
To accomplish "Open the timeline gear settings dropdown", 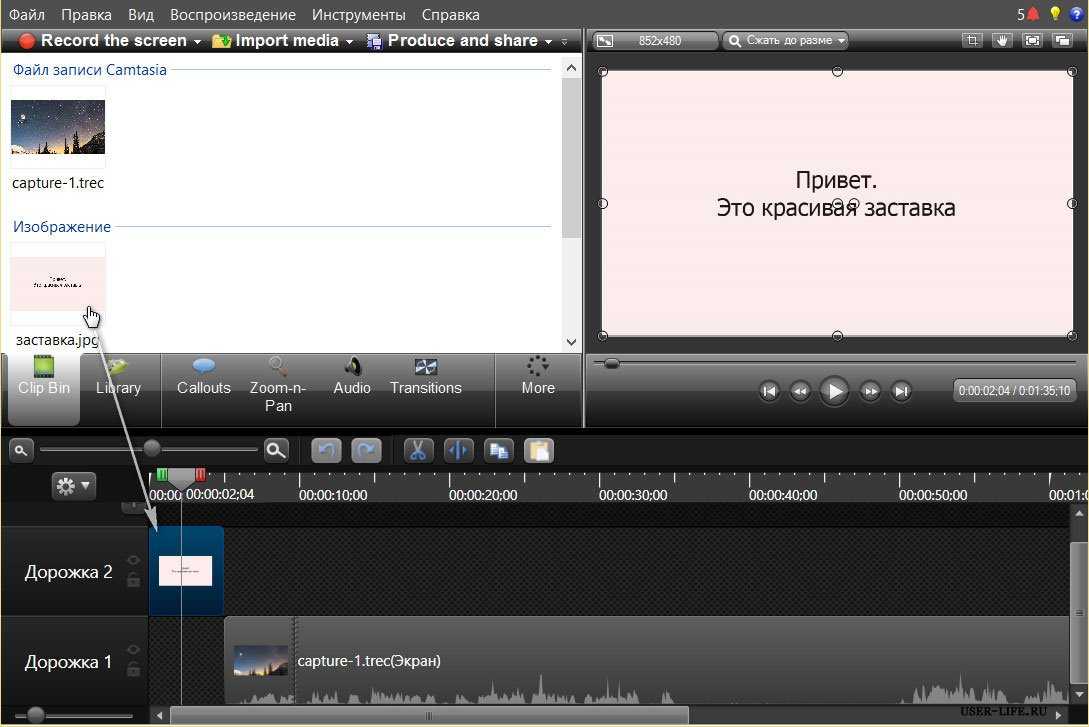I will click(74, 486).
